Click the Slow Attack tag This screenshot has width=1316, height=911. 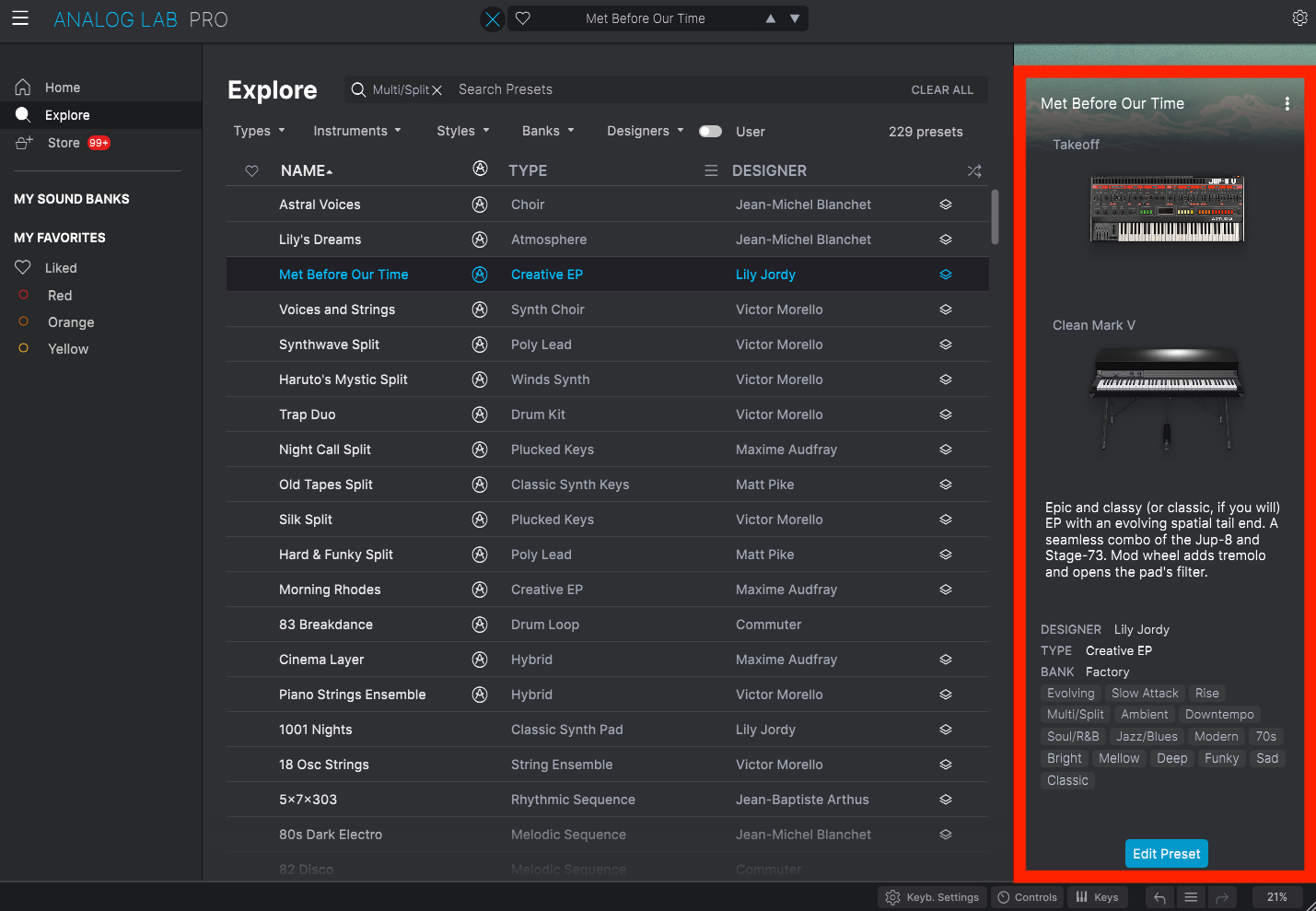1145,694
